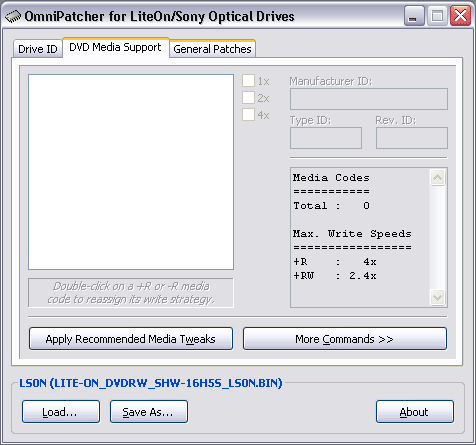Click the Rev. ID field
Viewport: 476px width, 445px height.
click(412, 138)
